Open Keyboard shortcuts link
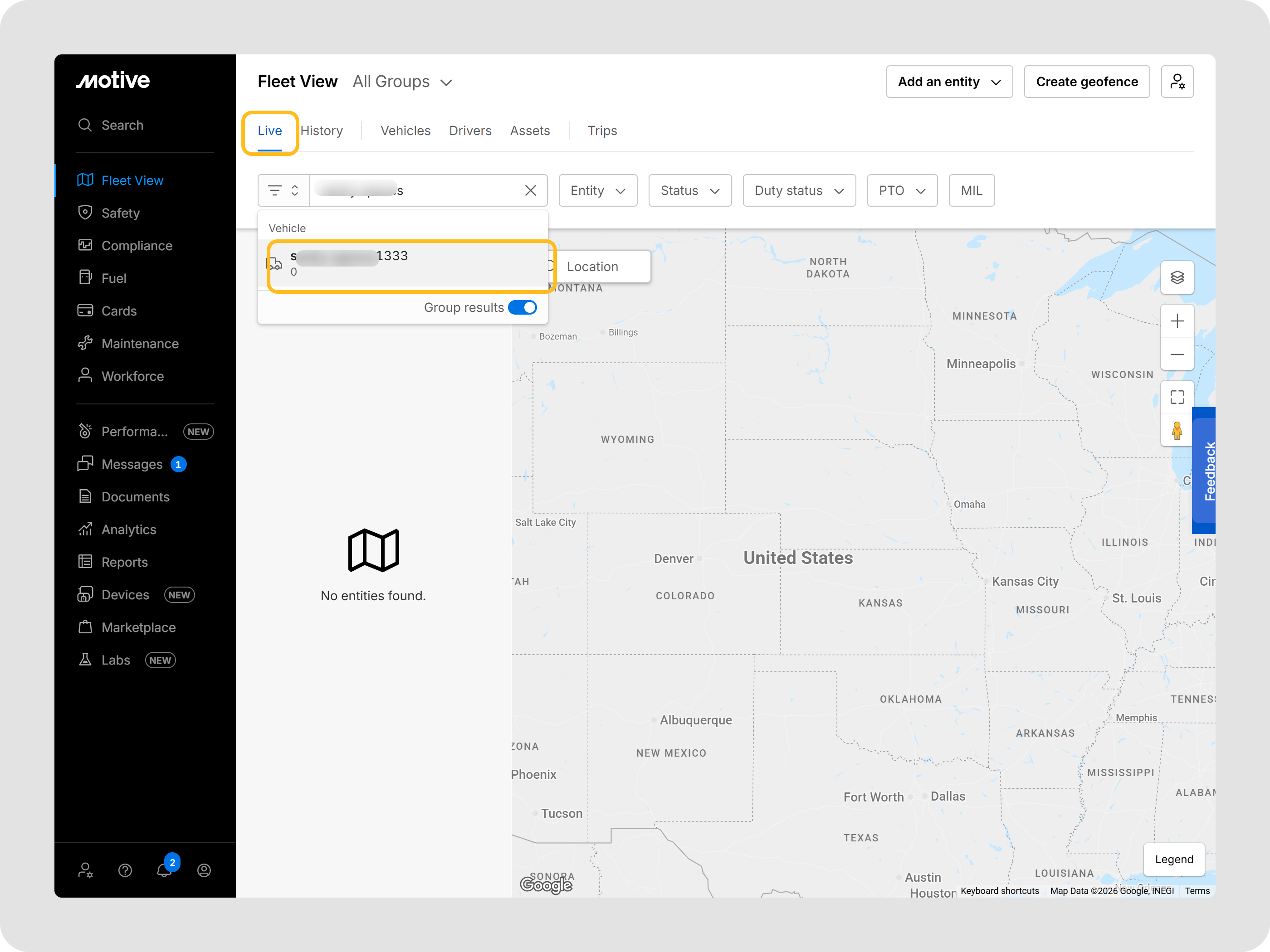 coord(1000,891)
